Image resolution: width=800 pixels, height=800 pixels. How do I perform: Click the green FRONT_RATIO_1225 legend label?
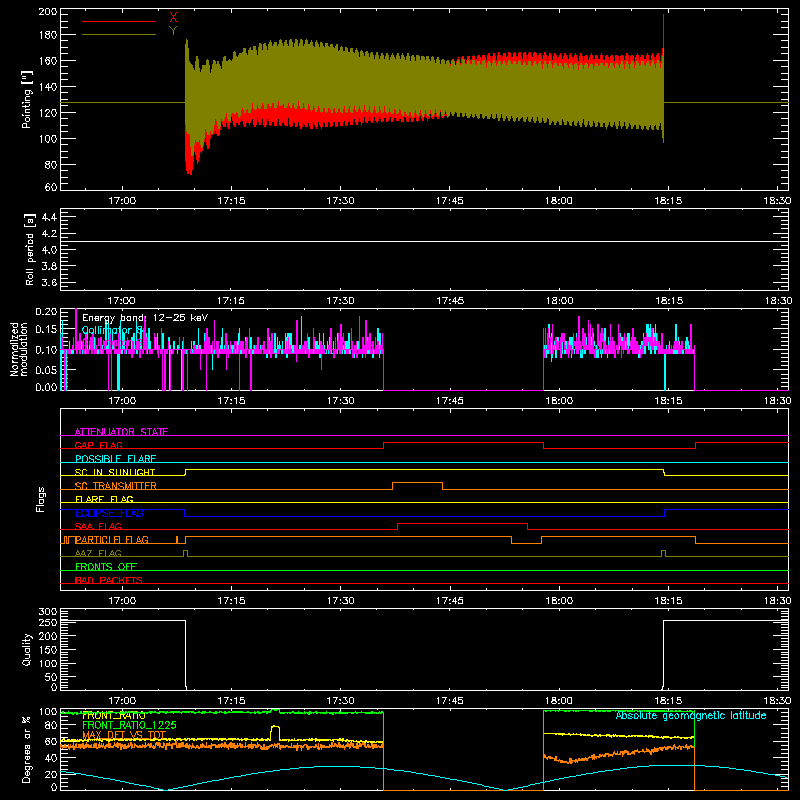pyautogui.click(x=129, y=725)
